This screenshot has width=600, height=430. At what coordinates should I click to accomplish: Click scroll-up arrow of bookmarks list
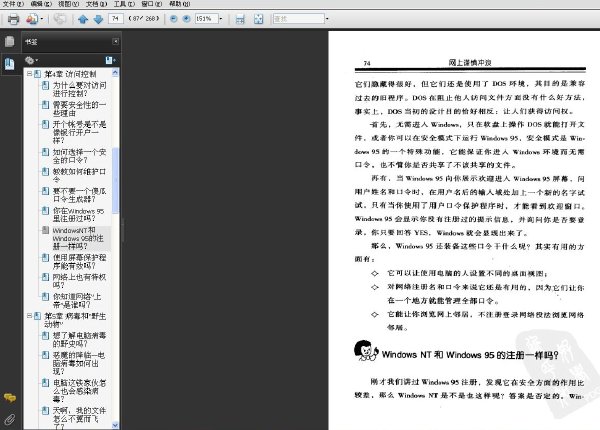[x=115, y=72]
